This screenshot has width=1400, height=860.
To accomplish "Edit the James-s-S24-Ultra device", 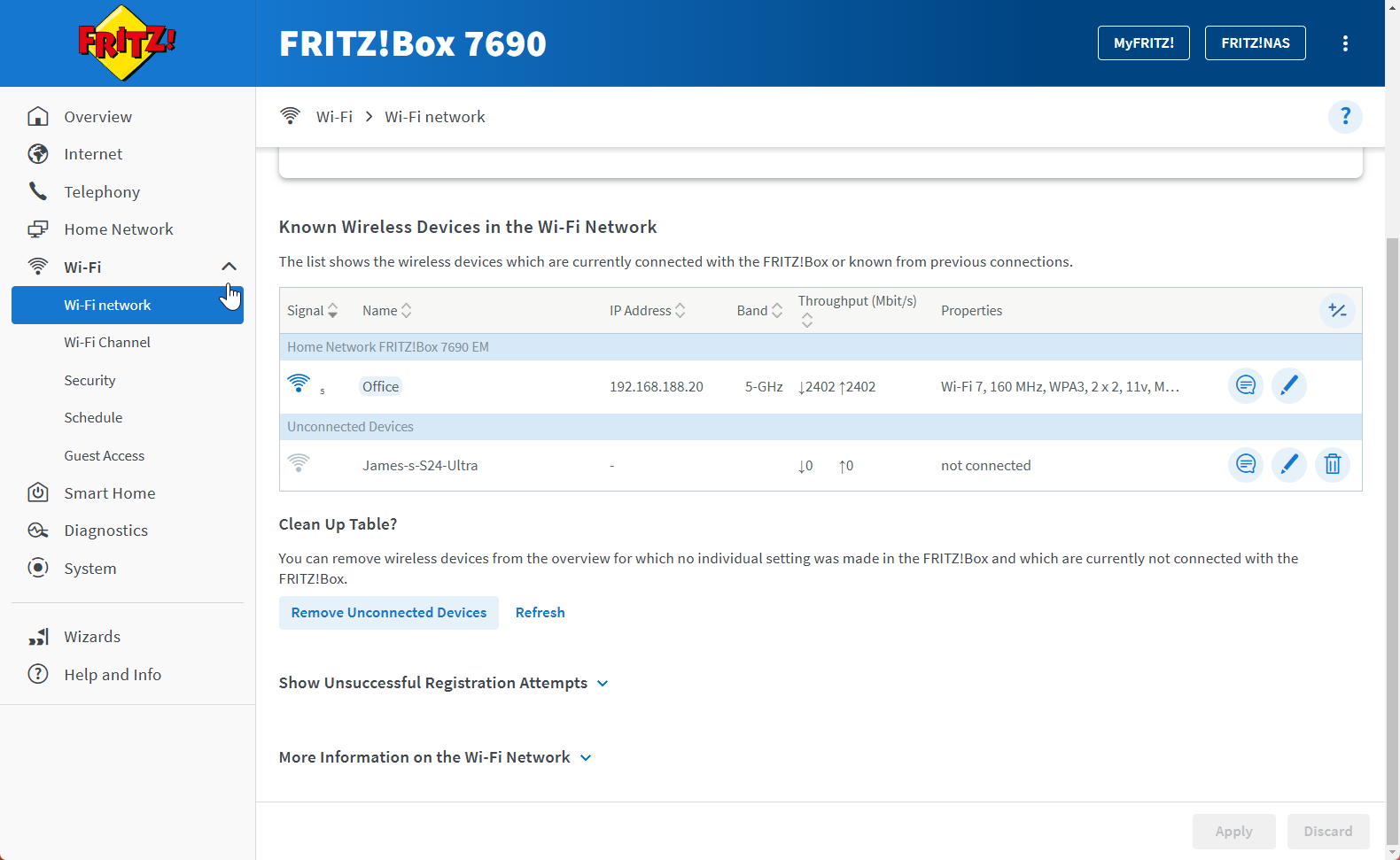I will (1288, 464).
